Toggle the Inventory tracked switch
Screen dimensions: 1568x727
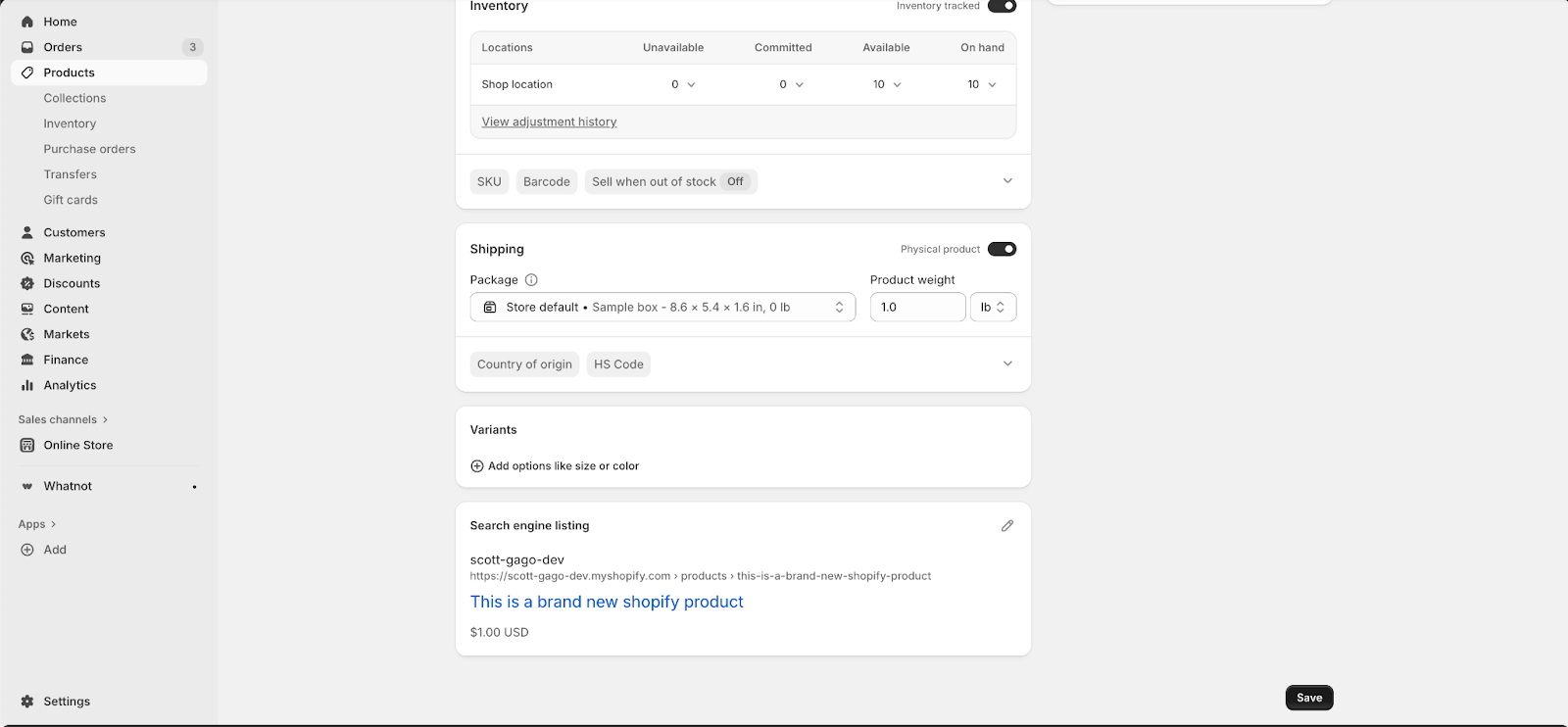point(1002,6)
